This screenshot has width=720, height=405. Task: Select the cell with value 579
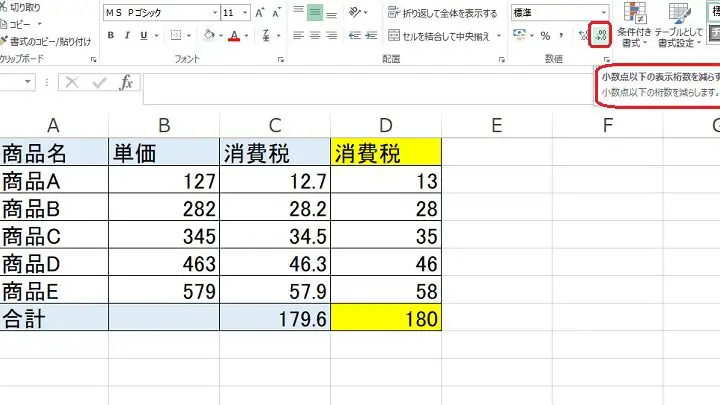pyautogui.click(x=164, y=290)
